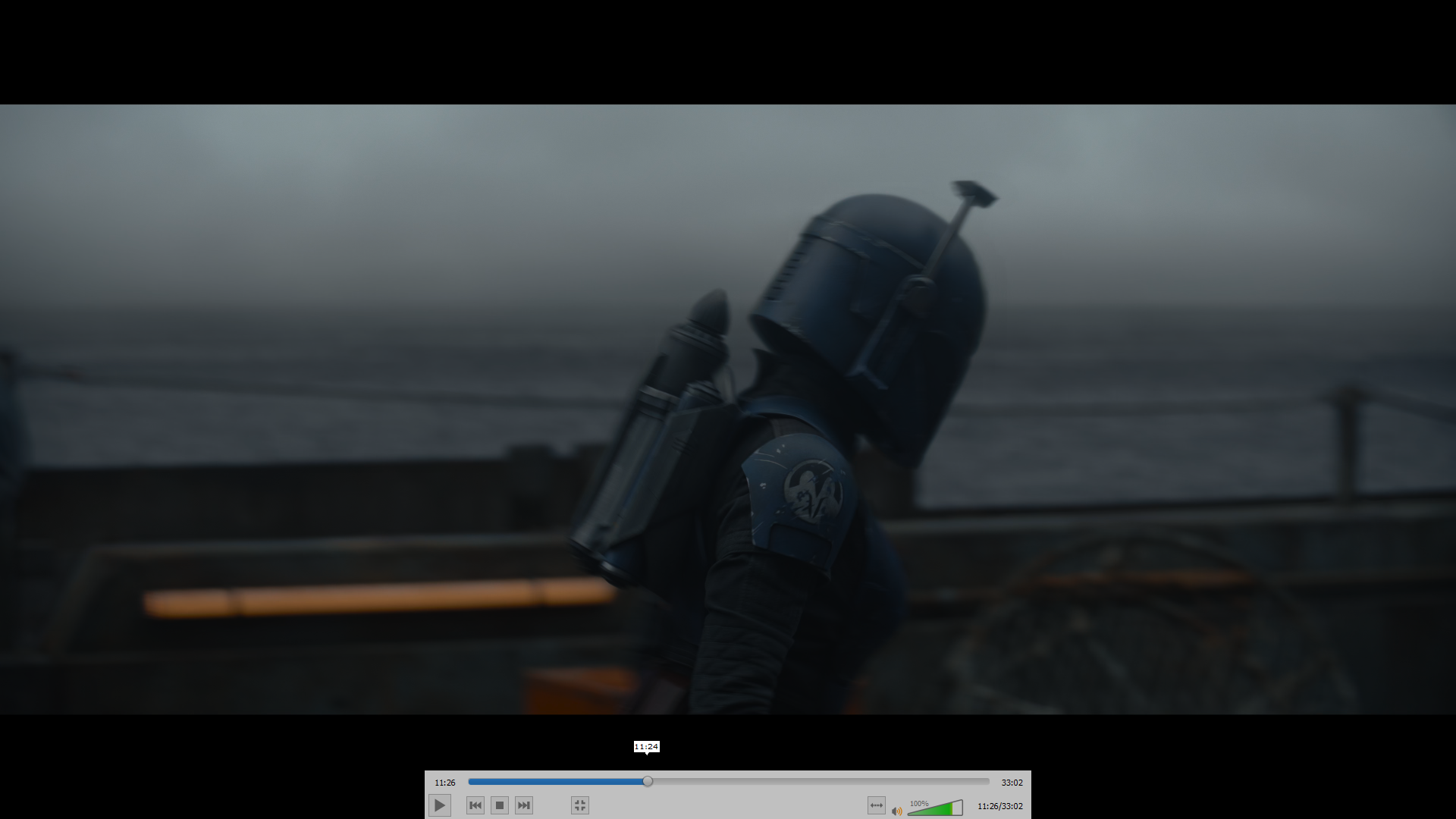Exit fullscreen mode via shrink icon
This screenshot has height=819, width=1456.
[x=580, y=805]
